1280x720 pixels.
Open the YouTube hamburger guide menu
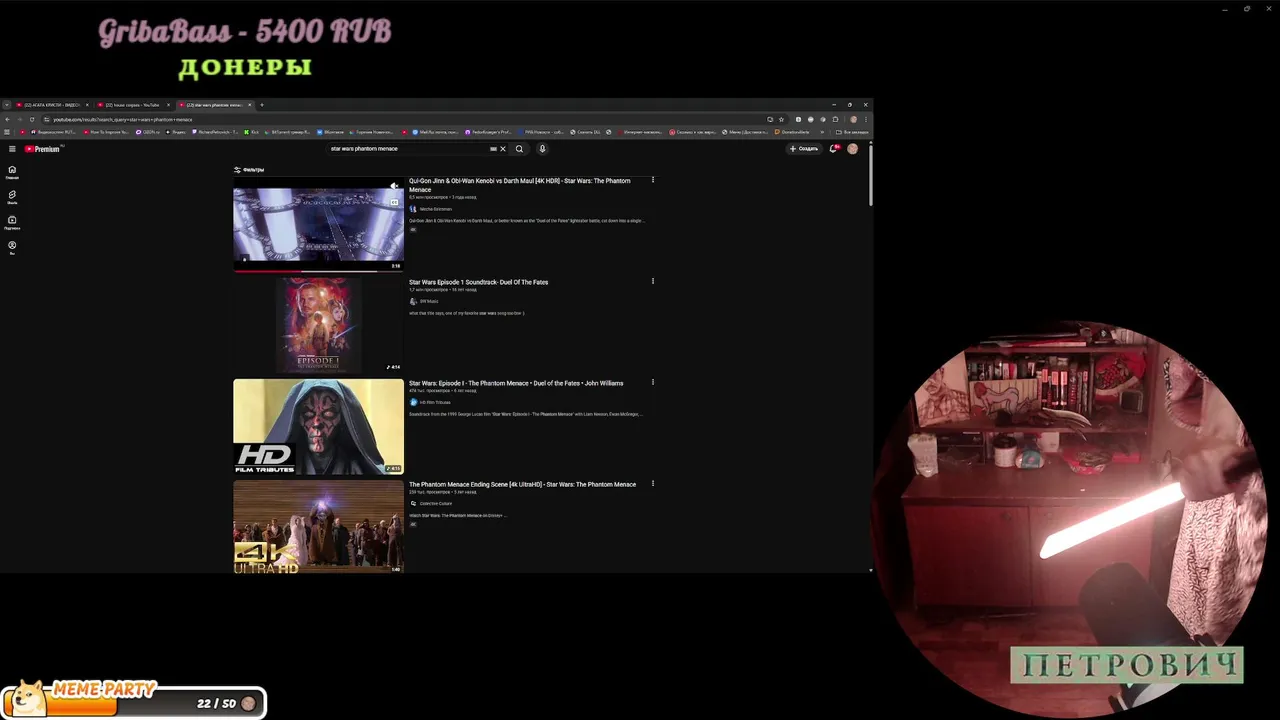(12, 149)
